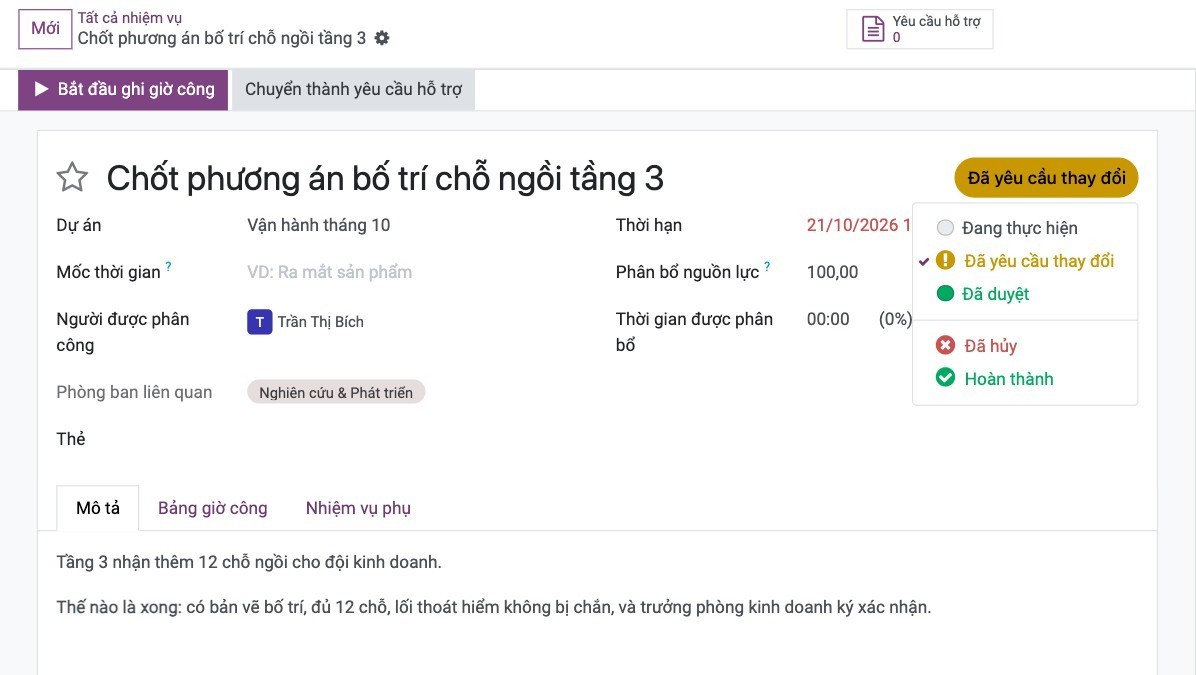Click the description line about 12 chỗ ngồi cho đội kinh doanh
This screenshot has height=675, width=1196.
(x=249, y=562)
